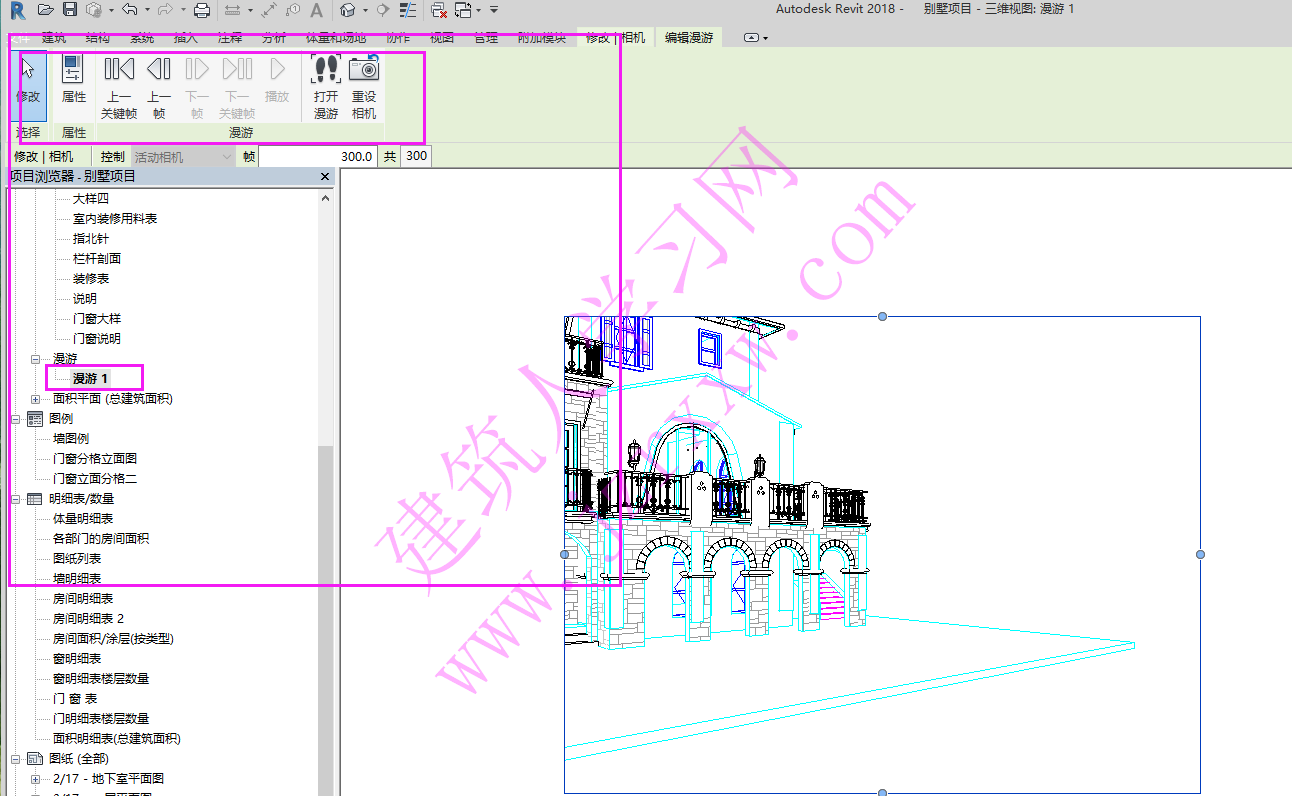Print using the printer icon
The image size is (1292, 796).
pos(202,10)
